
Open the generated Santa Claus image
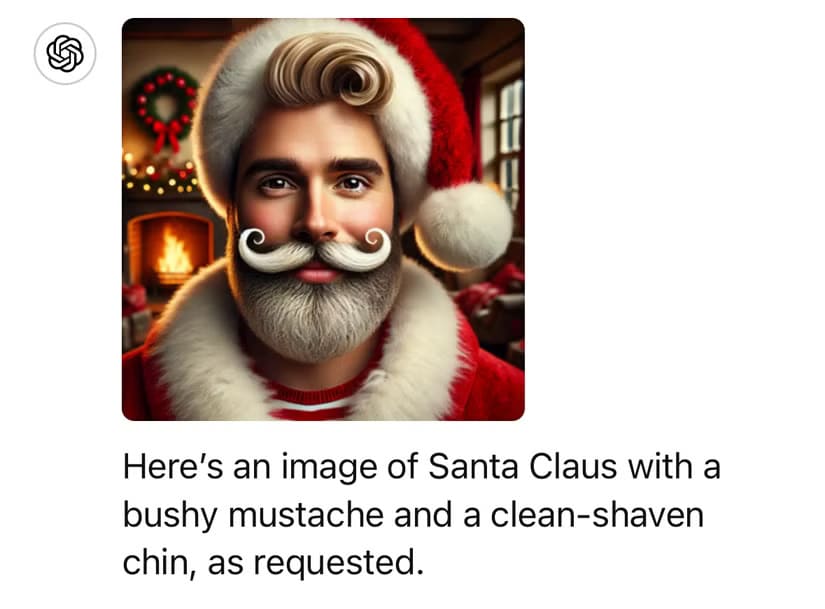323,219
